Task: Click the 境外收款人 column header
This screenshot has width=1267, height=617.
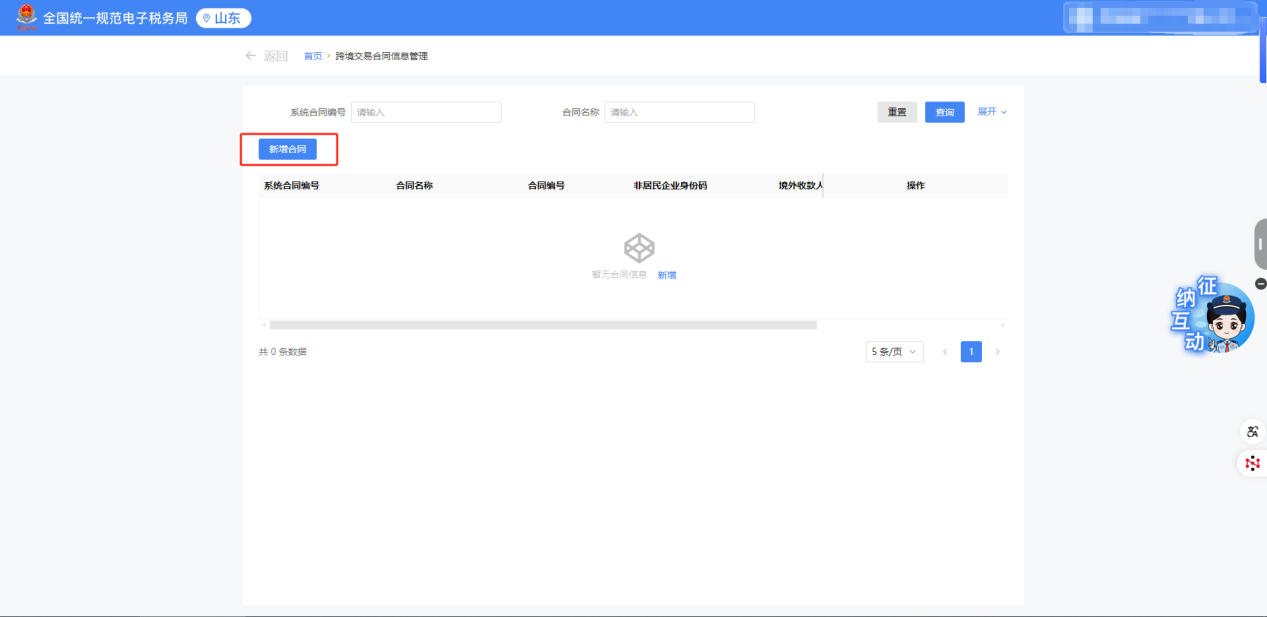Action: (800, 185)
